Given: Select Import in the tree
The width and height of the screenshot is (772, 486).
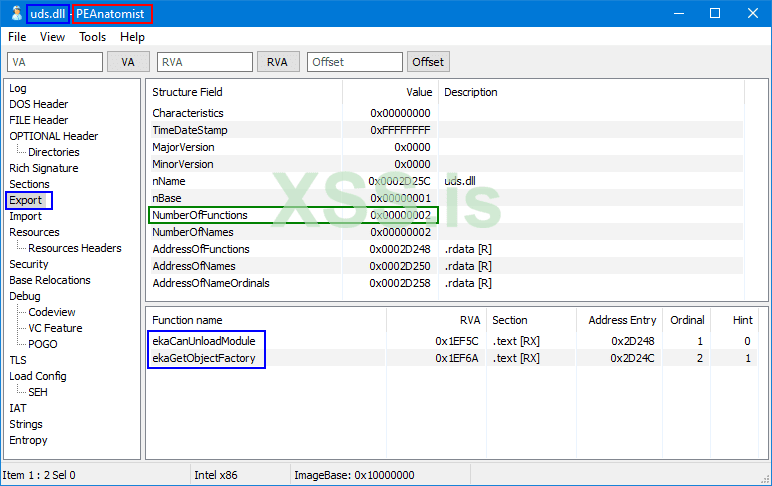Looking at the screenshot, I should pyautogui.click(x=26, y=216).
